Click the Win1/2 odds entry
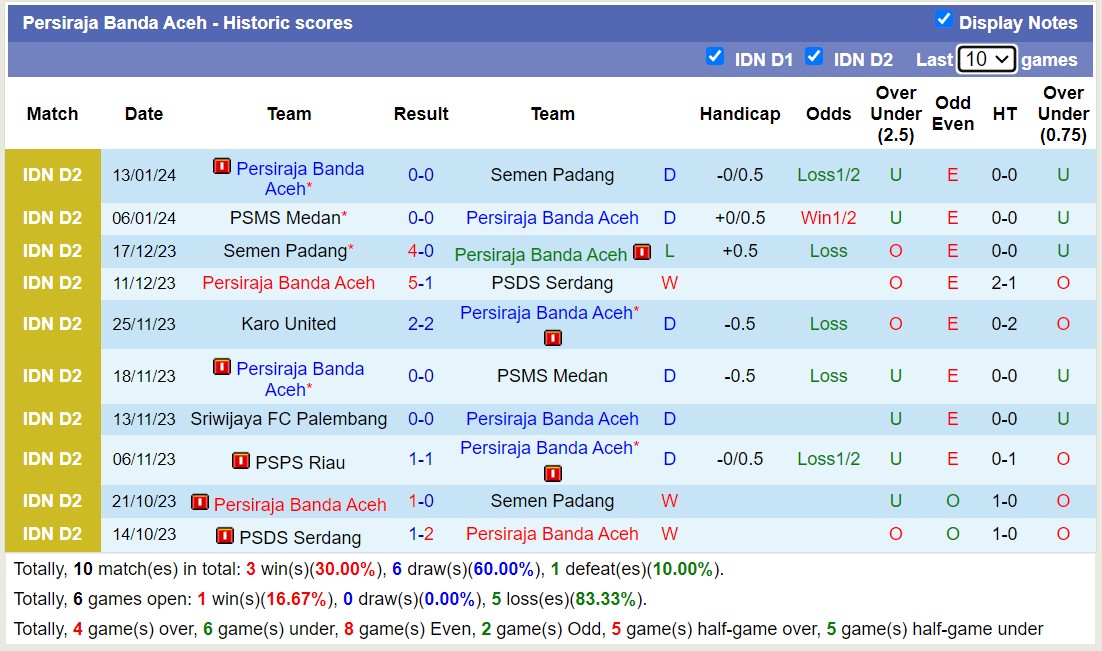This screenshot has width=1102, height=651. 828,218
